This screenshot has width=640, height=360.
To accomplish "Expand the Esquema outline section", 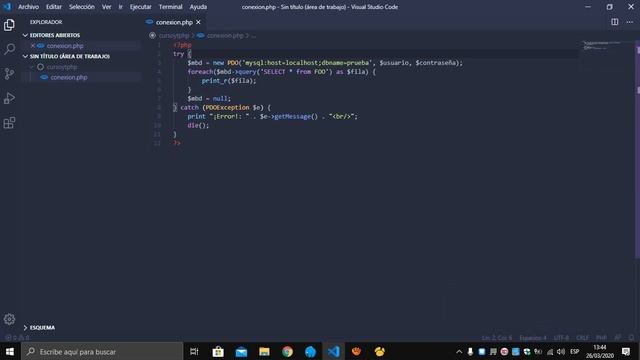I will pyautogui.click(x=25, y=327).
